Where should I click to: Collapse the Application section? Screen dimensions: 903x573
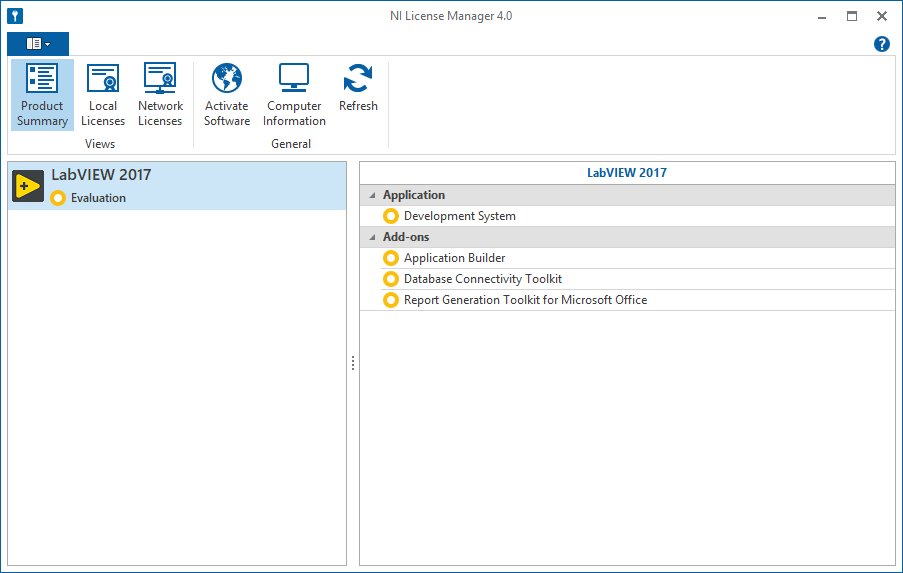point(373,195)
